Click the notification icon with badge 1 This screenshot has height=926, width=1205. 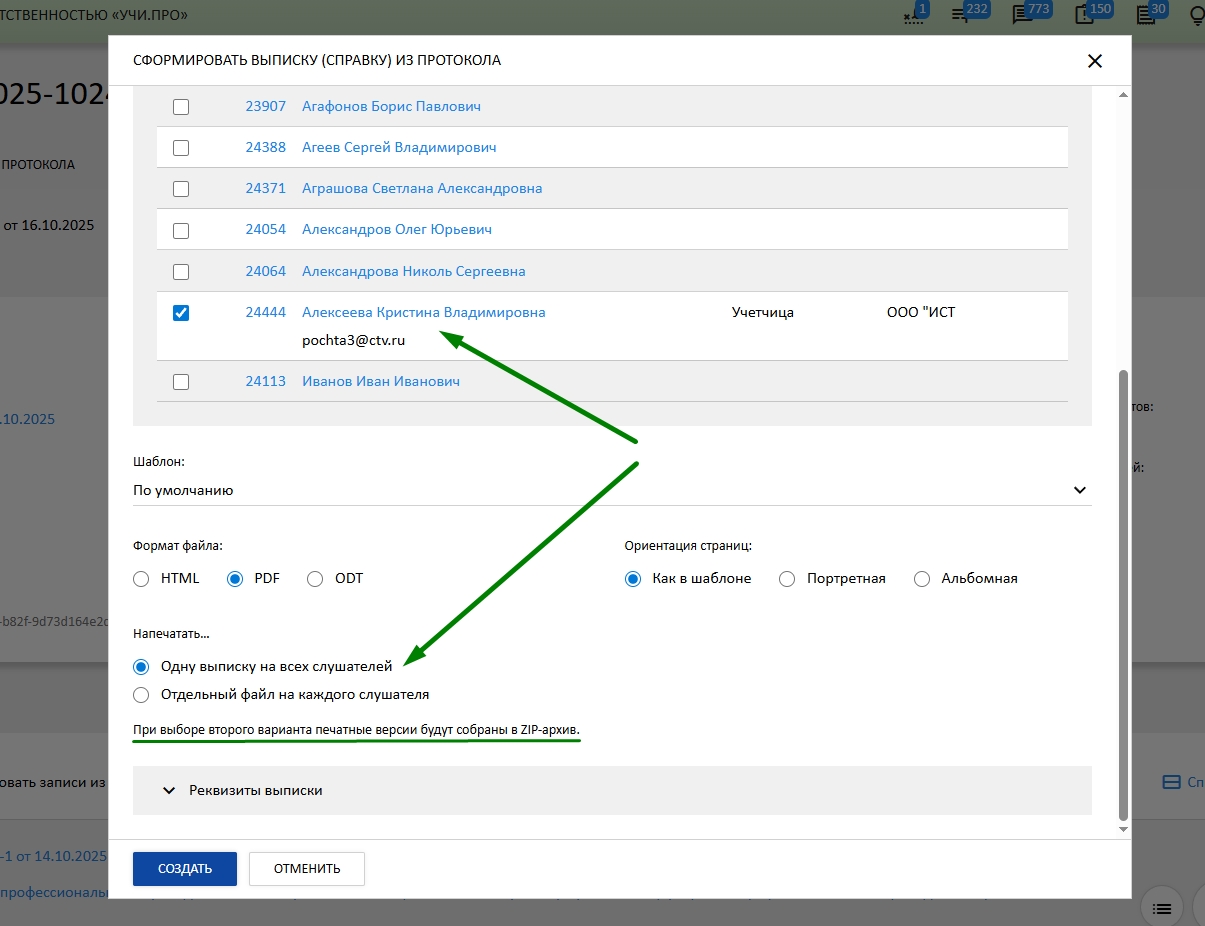(914, 14)
